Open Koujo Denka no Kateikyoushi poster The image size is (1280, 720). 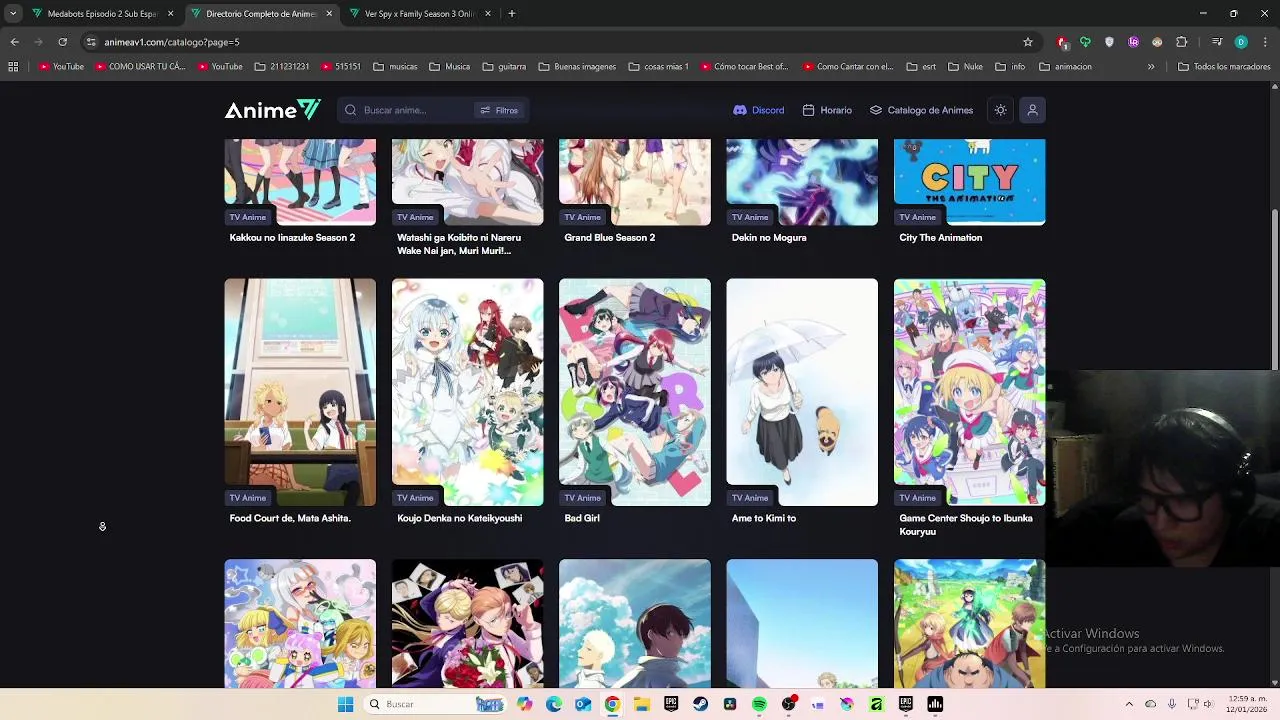468,392
